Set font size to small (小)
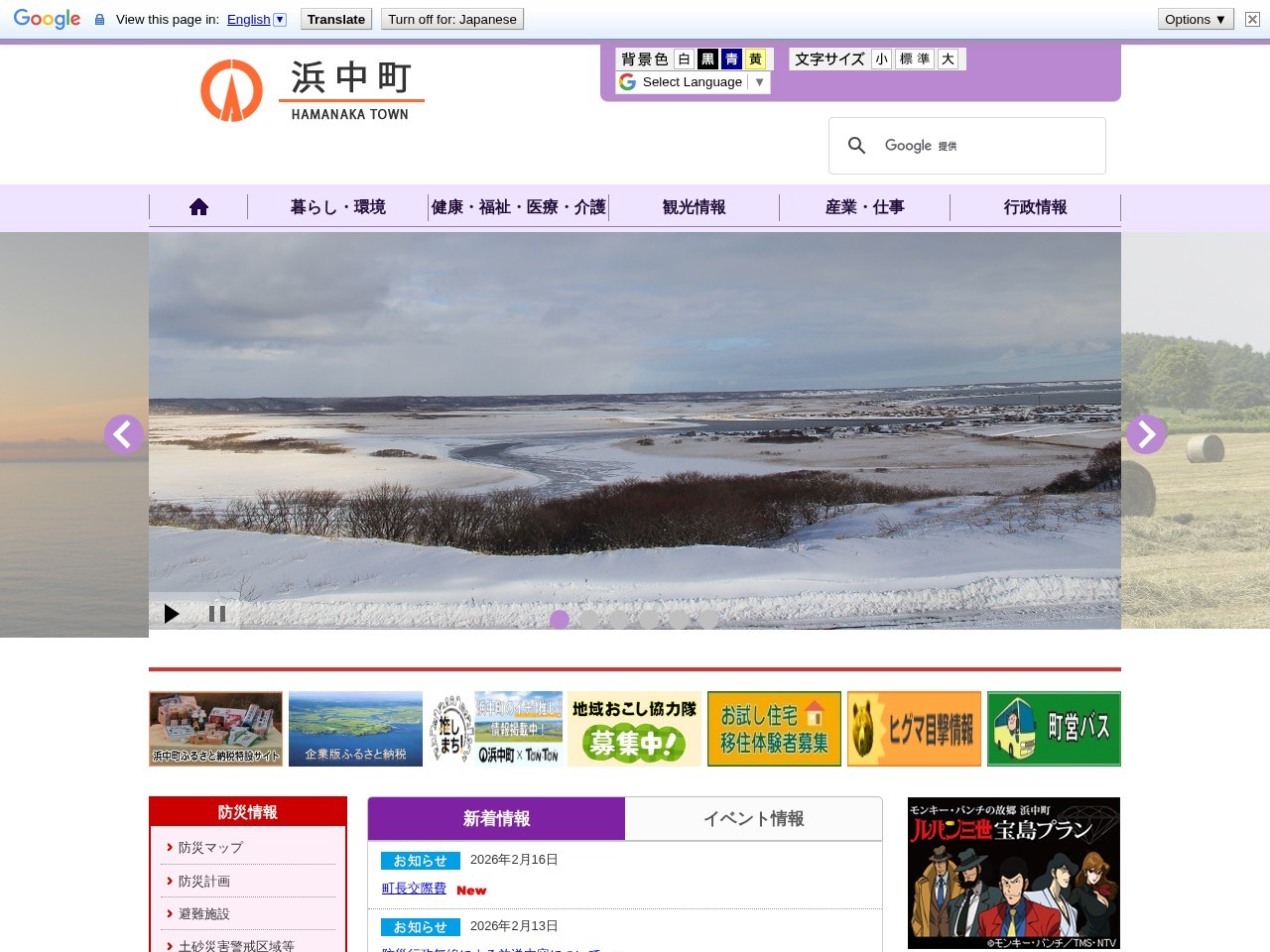Image resolution: width=1270 pixels, height=952 pixels. pos(881,59)
